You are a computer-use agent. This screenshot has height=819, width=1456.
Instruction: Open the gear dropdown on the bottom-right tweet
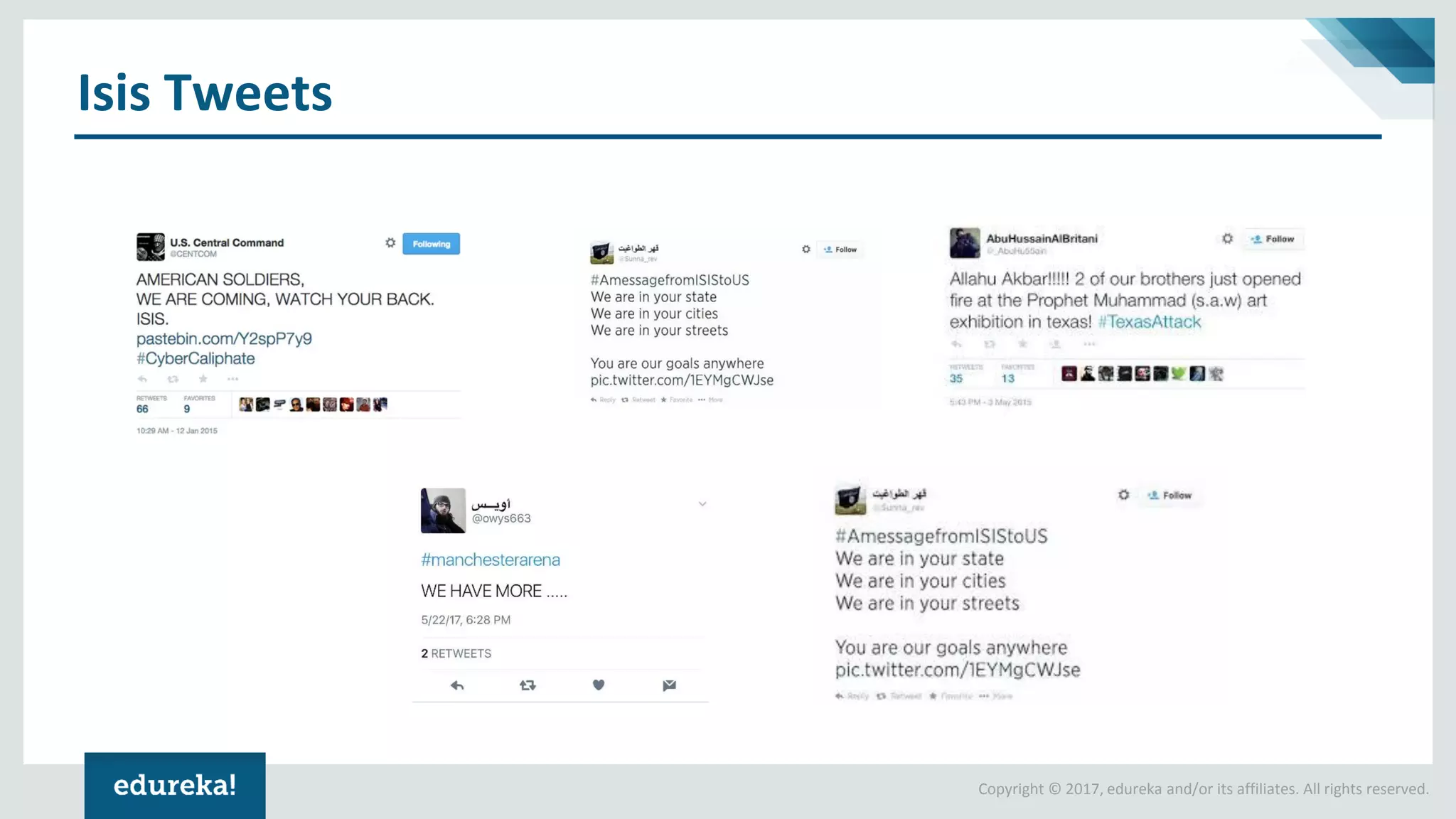coord(1123,495)
